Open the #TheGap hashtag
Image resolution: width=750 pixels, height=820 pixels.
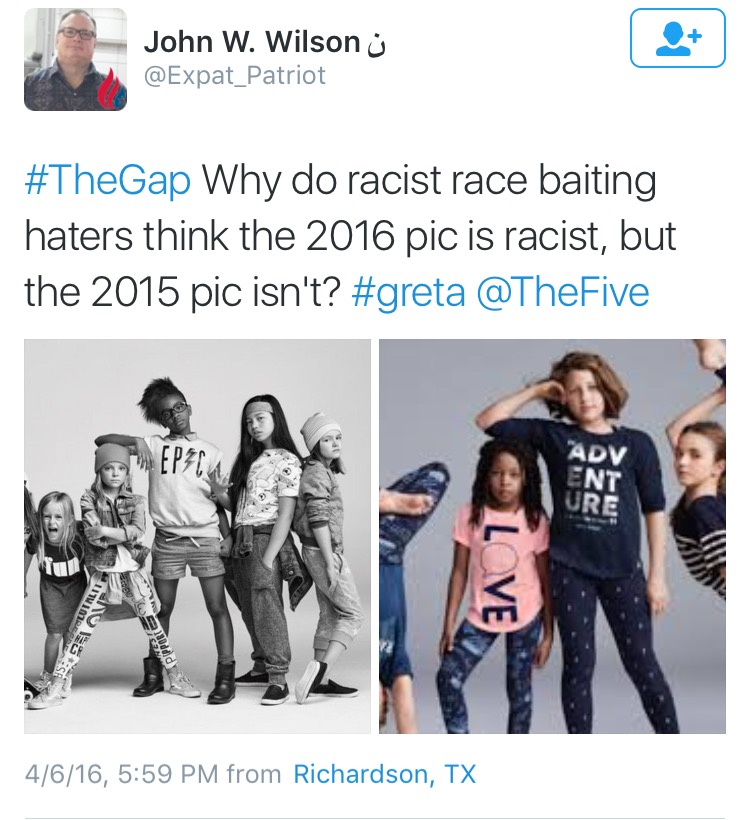(x=108, y=181)
